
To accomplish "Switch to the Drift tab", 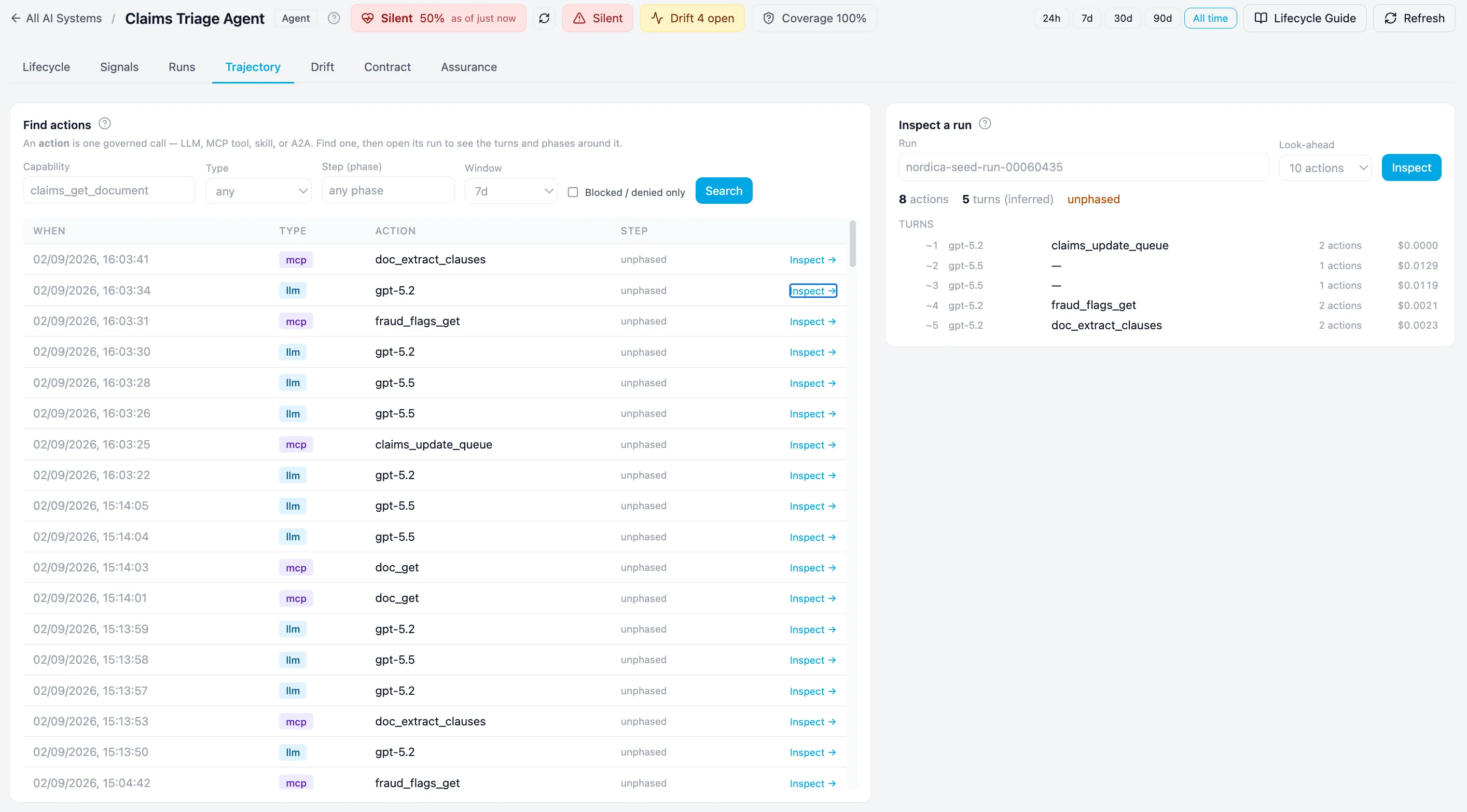I will (x=322, y=67).
